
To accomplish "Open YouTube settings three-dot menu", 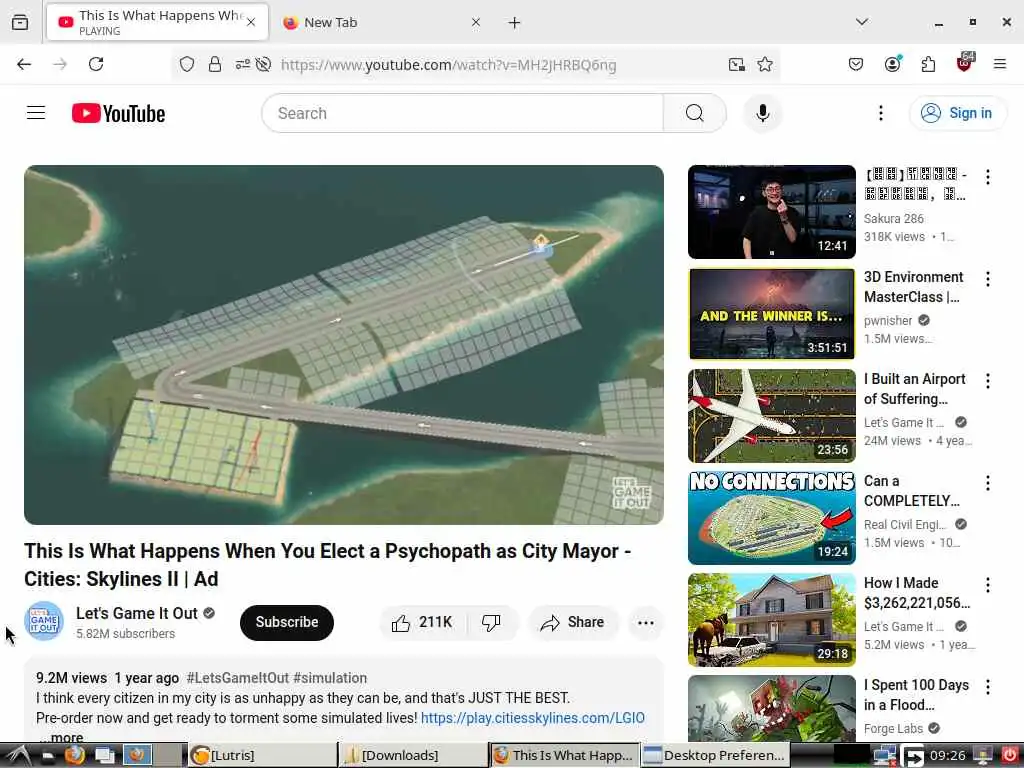I will (880, 113).
